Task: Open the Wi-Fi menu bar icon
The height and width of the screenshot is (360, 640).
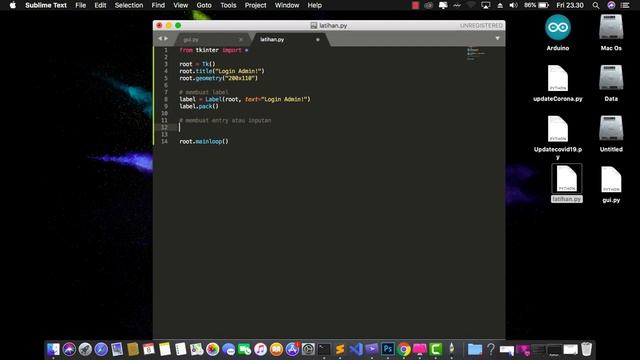Action: (x=471, y=5)
